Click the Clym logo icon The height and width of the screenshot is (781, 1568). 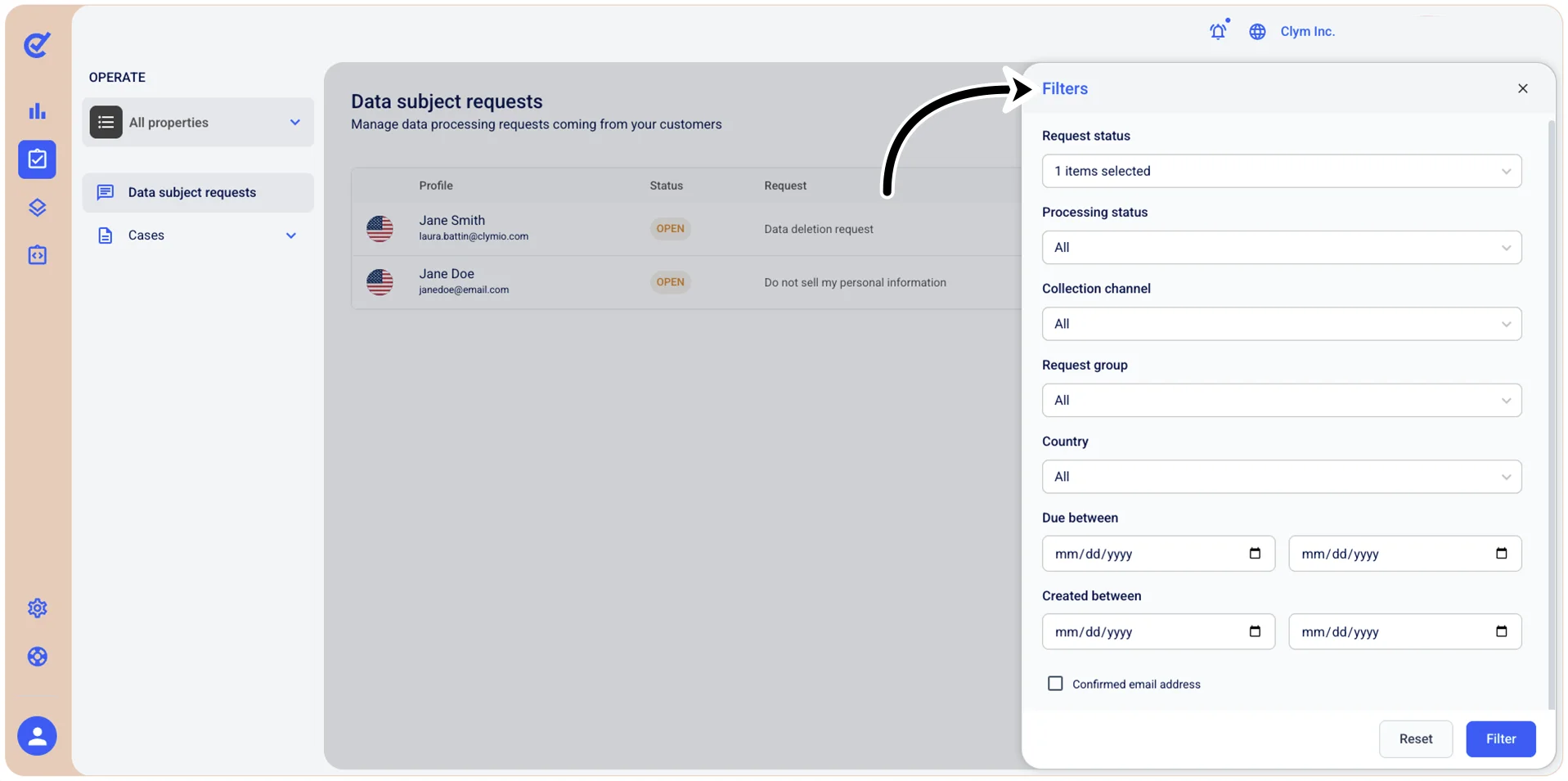37,45
